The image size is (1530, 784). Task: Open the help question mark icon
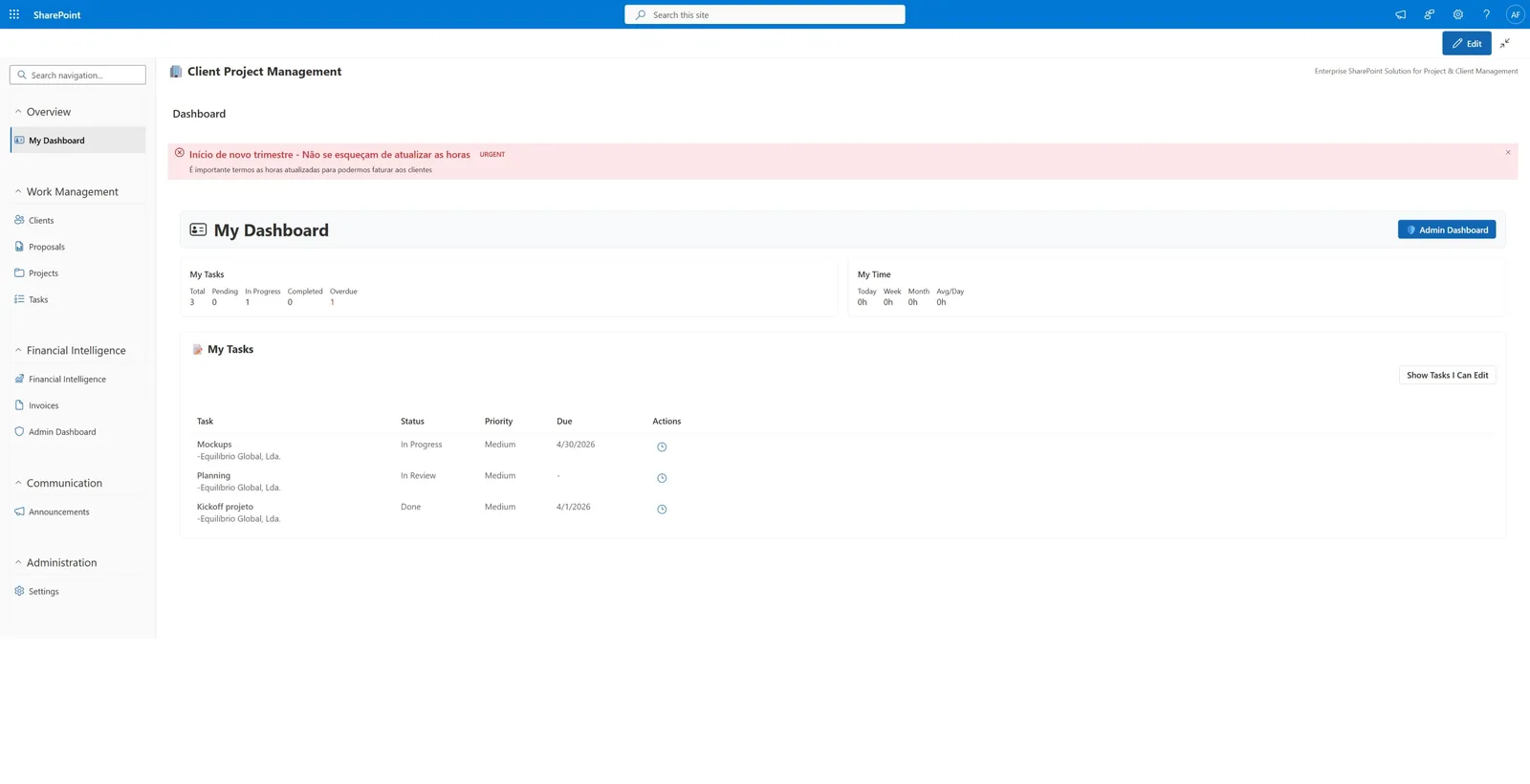pos(1486,14)
